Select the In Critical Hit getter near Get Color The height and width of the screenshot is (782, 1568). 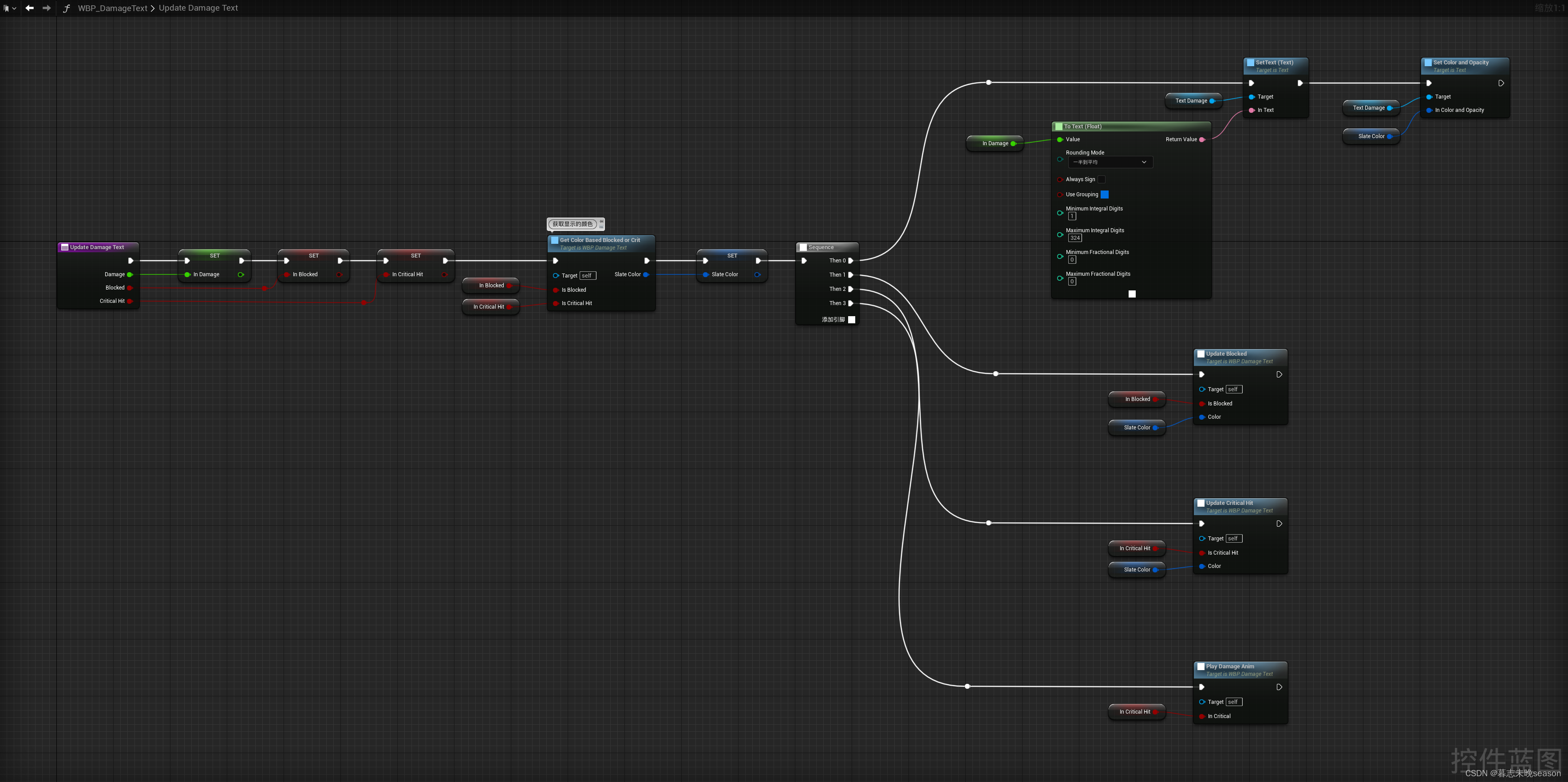coord(490,307)
